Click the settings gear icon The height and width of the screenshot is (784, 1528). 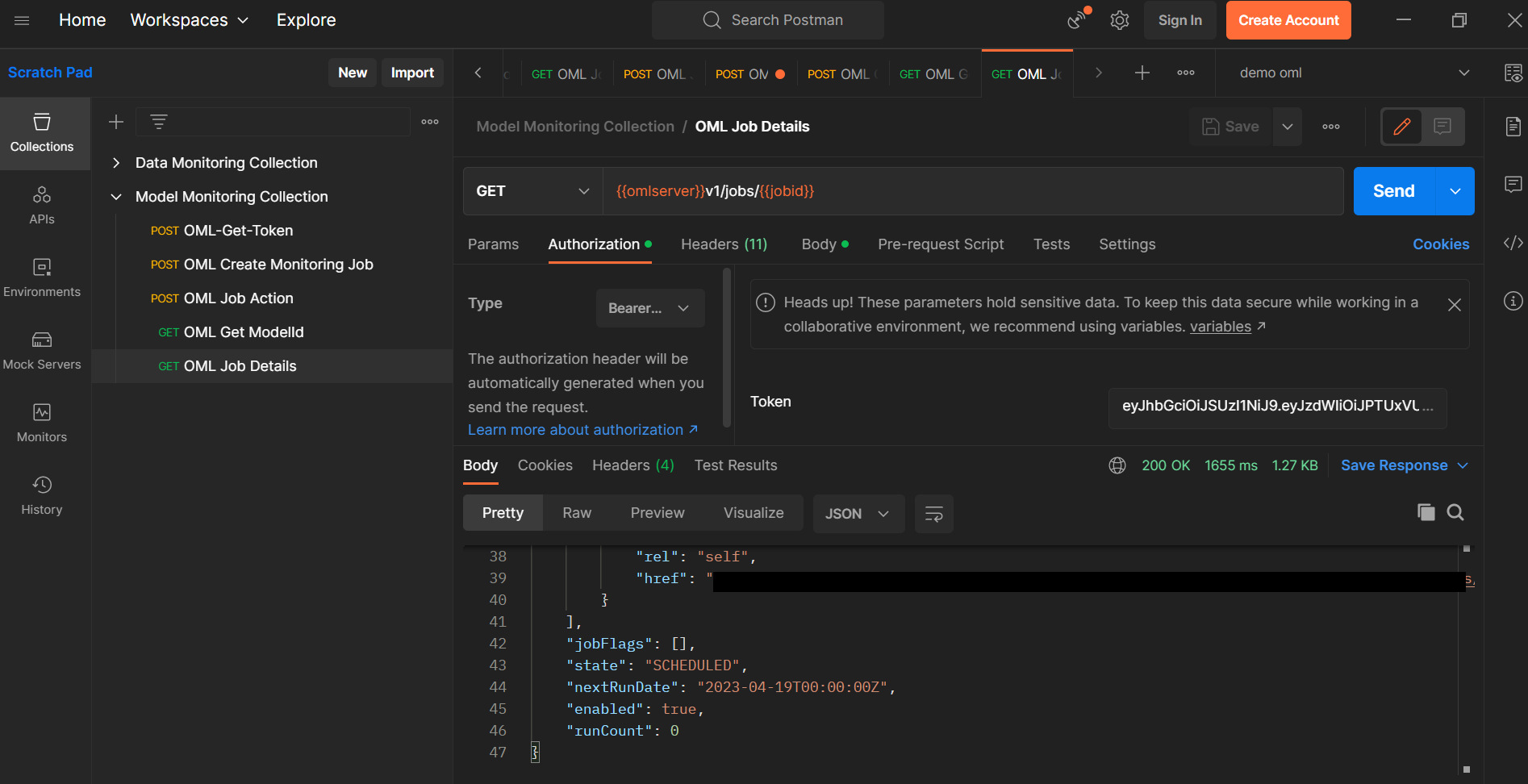tap(1119, 20)
